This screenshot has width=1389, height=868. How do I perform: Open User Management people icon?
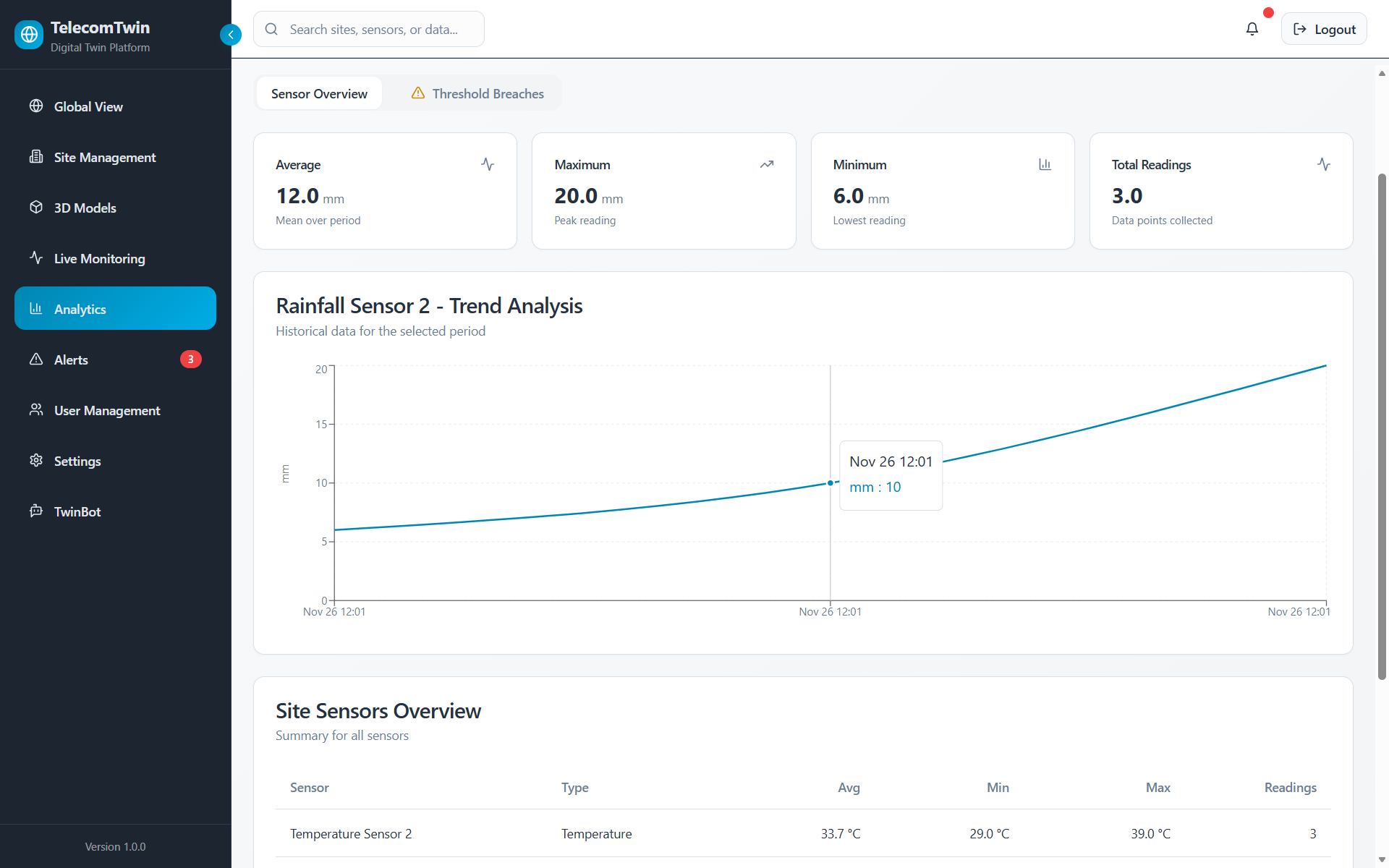(x=36, y=410)
